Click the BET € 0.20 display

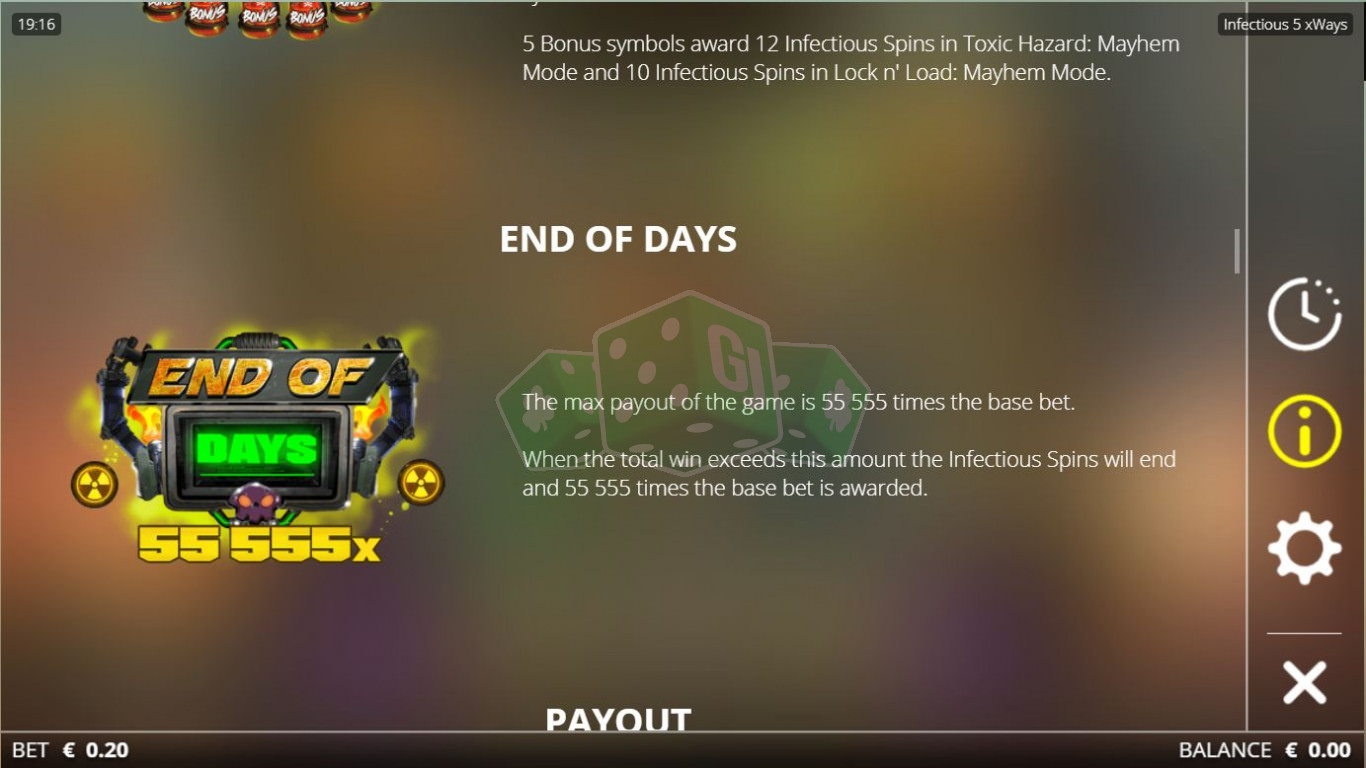70,750
